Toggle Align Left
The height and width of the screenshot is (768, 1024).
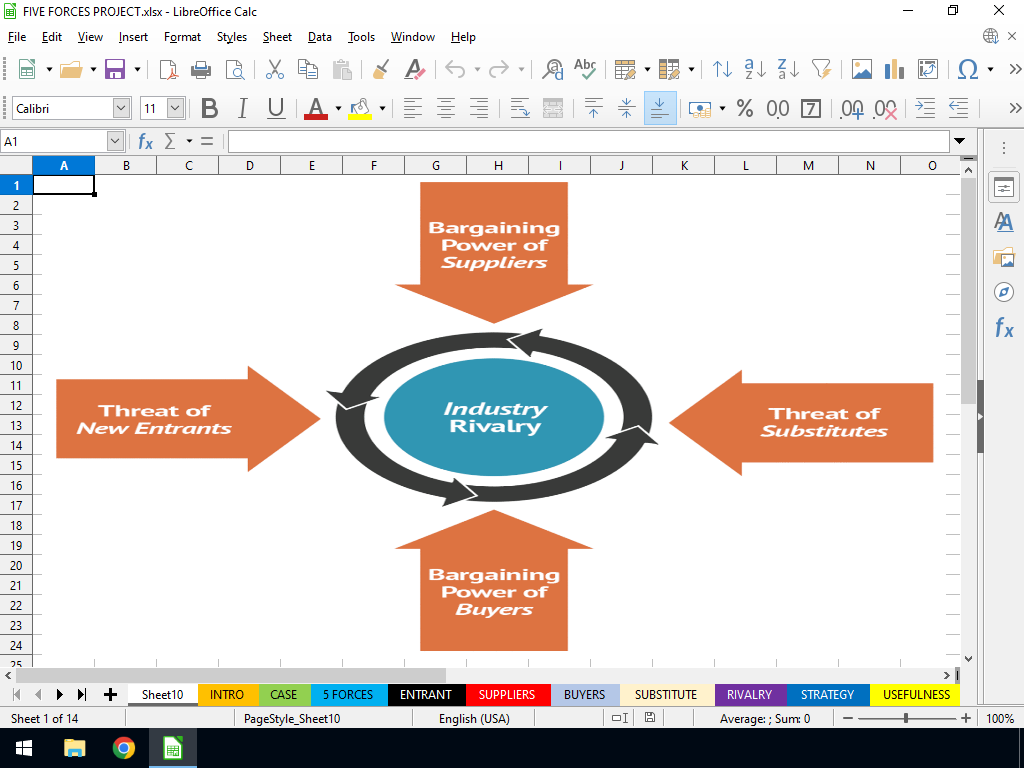413,108
